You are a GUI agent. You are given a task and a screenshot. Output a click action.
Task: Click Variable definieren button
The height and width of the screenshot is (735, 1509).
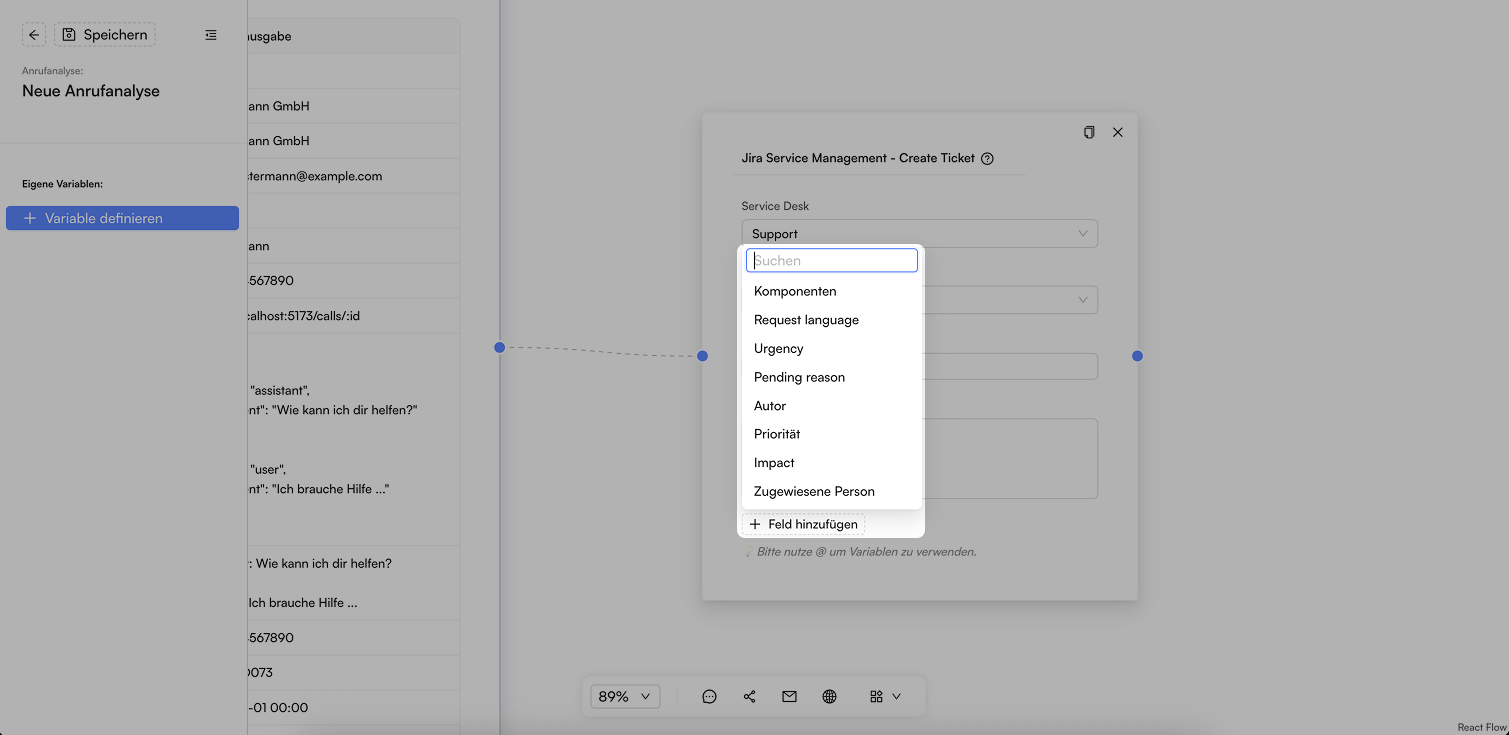(122, 218)
